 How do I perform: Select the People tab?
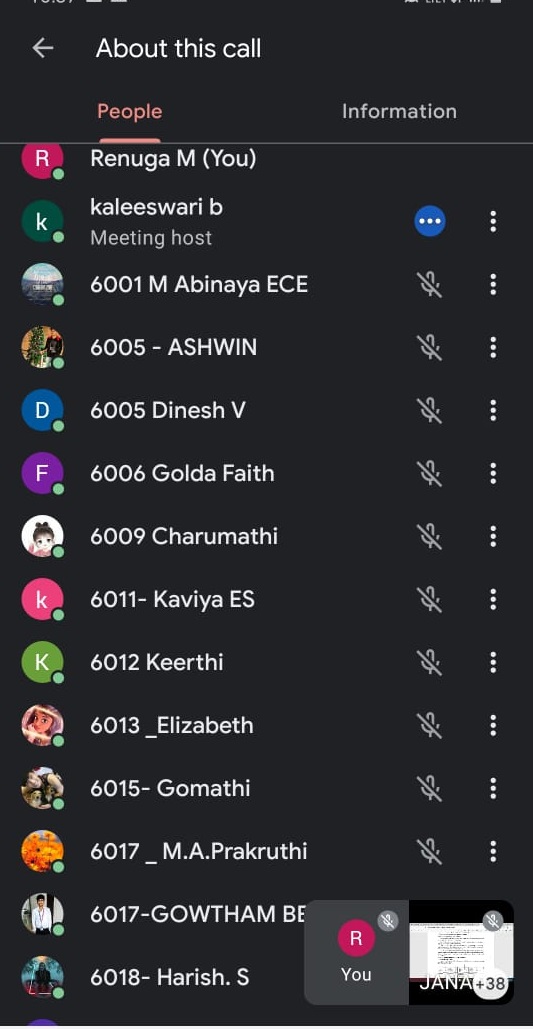tap(129, 111)
